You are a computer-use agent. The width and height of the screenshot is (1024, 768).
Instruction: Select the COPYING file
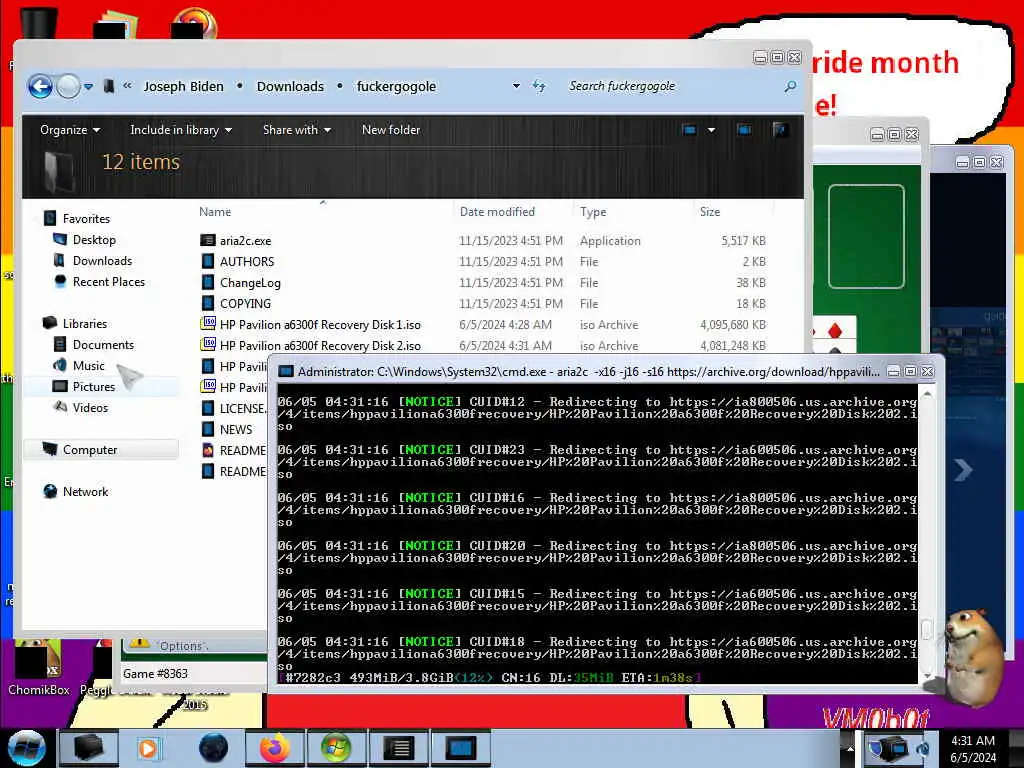pos(245,304)
